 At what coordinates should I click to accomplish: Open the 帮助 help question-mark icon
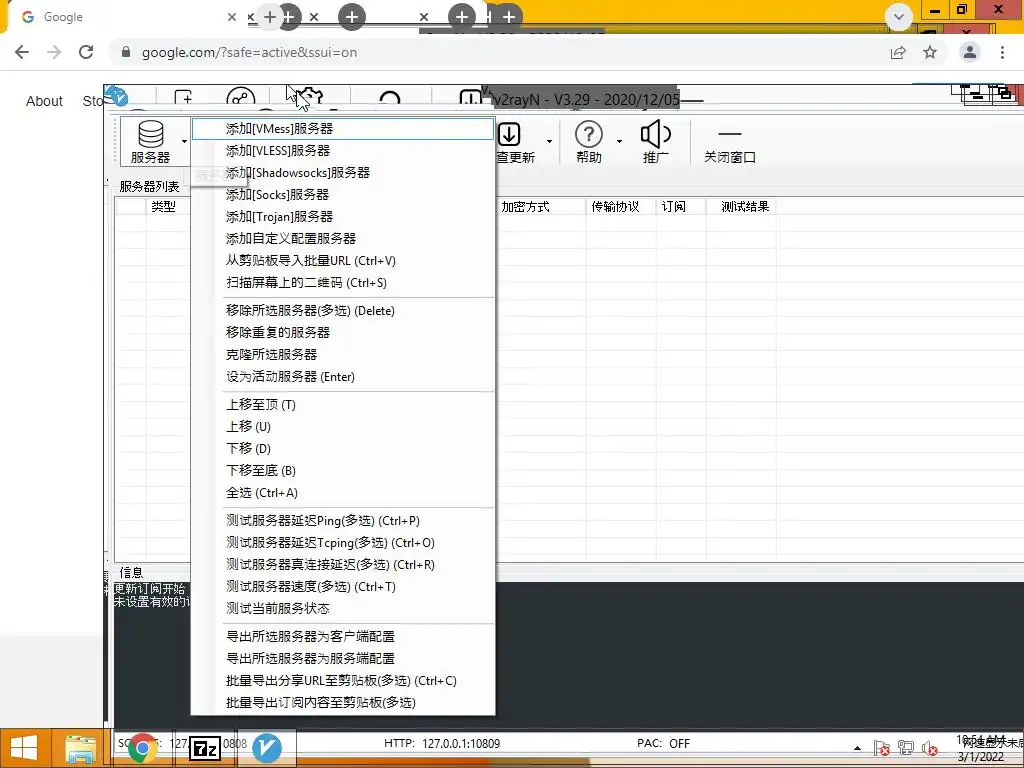pos(588,135)
